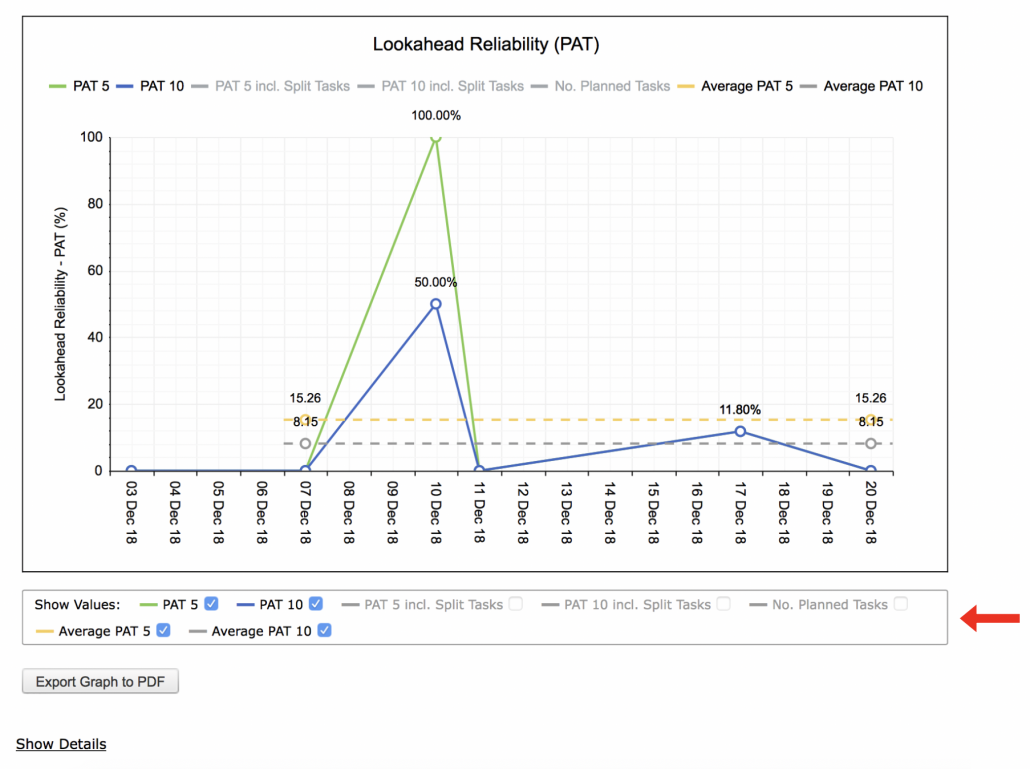Viewport: 1030px width, 769px height.
Task: Uncheck the Average PAT 10 checkbox
Action: point(325,630)
